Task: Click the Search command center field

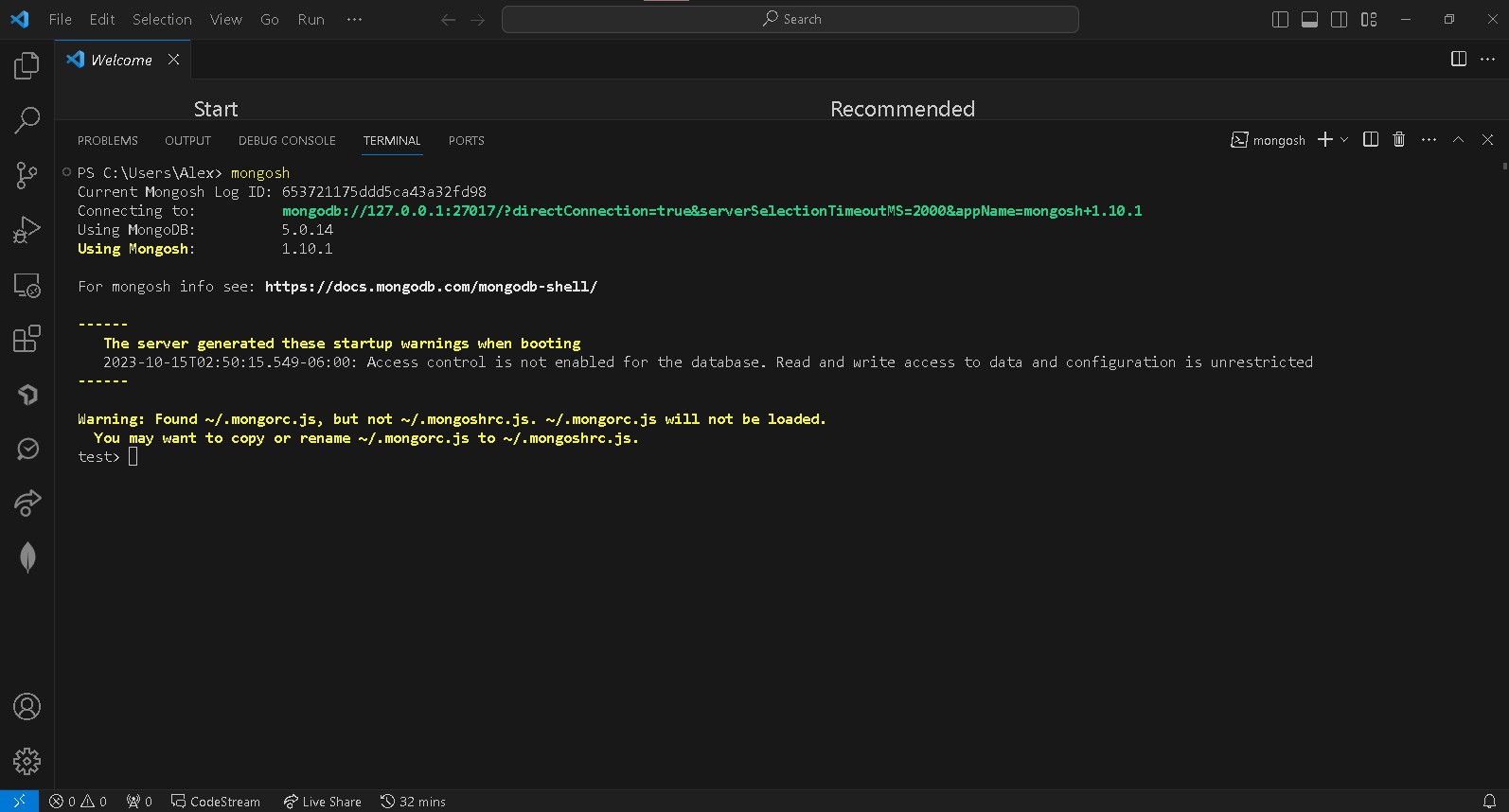Action: pos(790,20)
